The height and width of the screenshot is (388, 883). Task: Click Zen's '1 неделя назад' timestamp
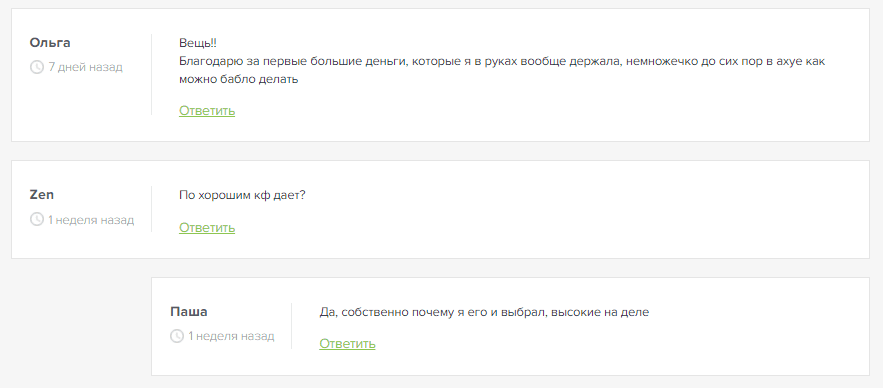coord(91,220)
